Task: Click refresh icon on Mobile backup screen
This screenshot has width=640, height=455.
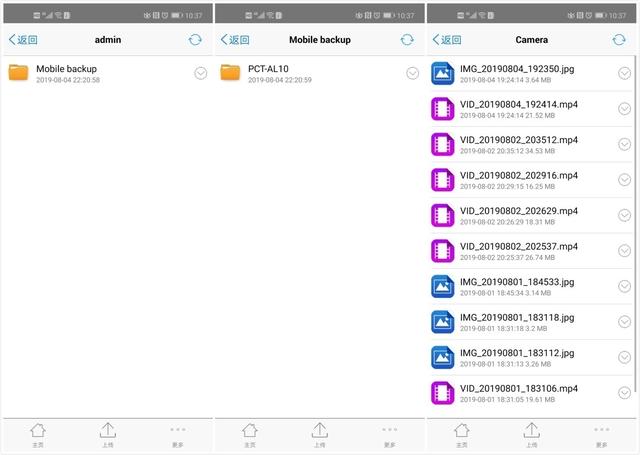Action: (407, 40)
